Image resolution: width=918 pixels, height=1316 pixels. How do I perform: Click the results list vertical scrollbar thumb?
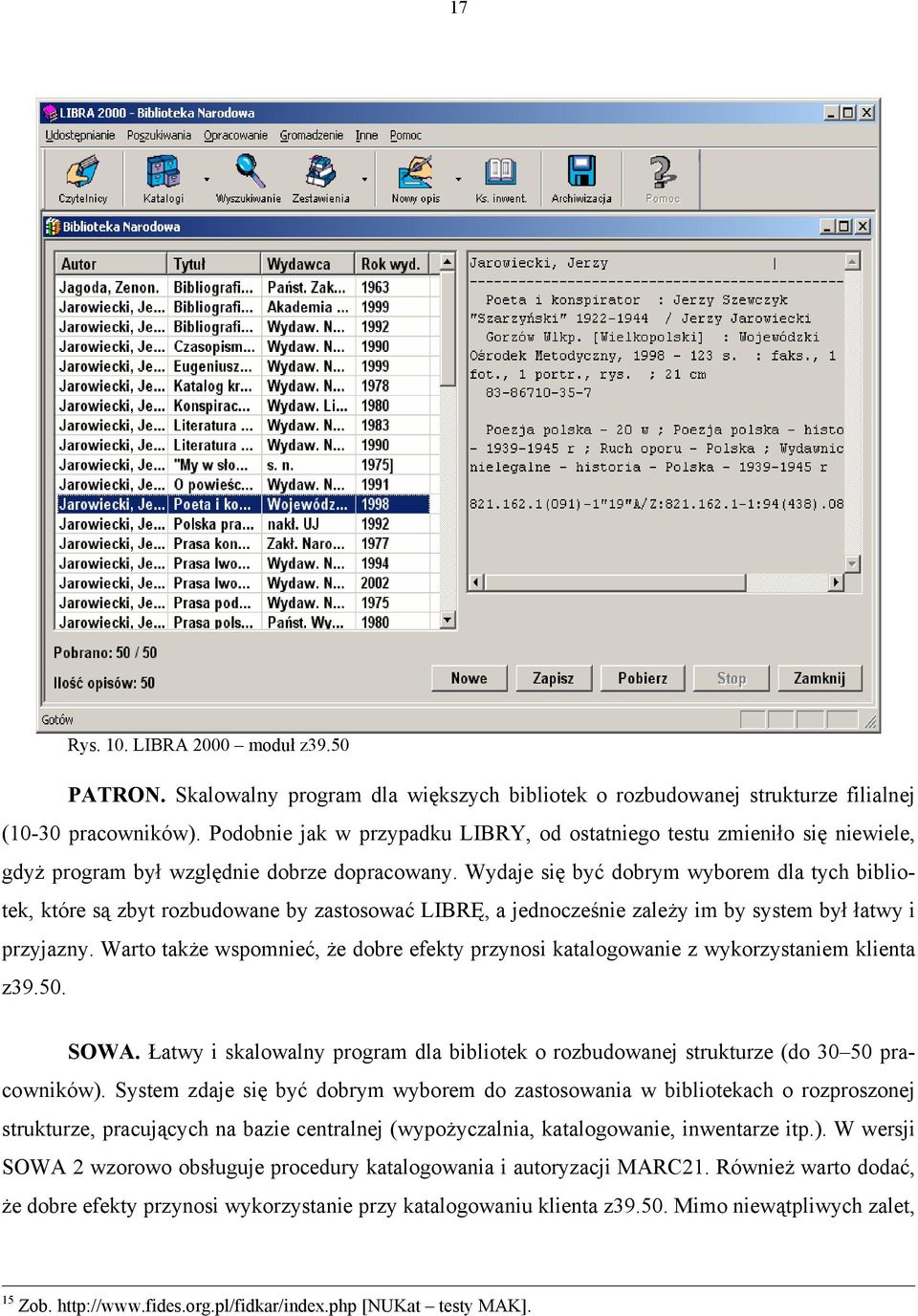(x=448, y=328)
